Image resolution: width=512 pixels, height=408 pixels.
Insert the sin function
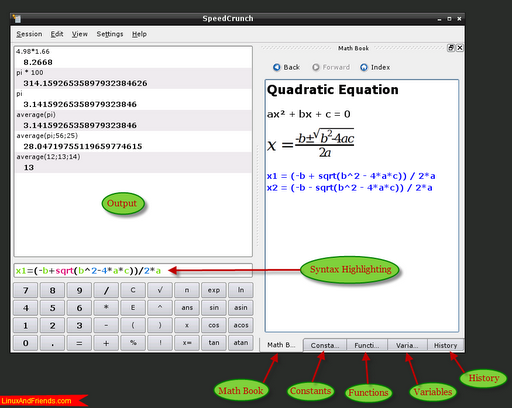pos(214,308)
